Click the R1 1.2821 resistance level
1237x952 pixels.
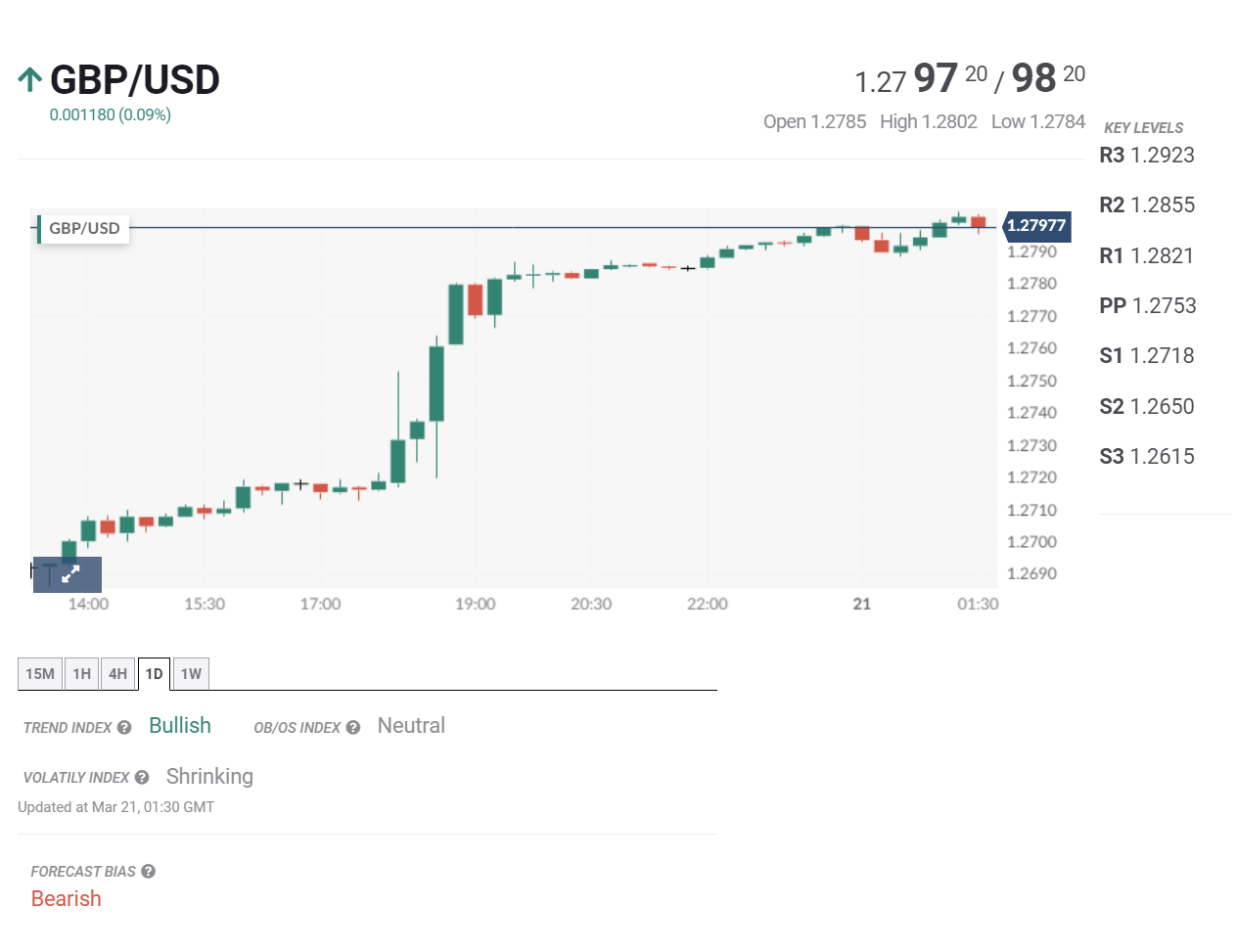click(1147, 256)
